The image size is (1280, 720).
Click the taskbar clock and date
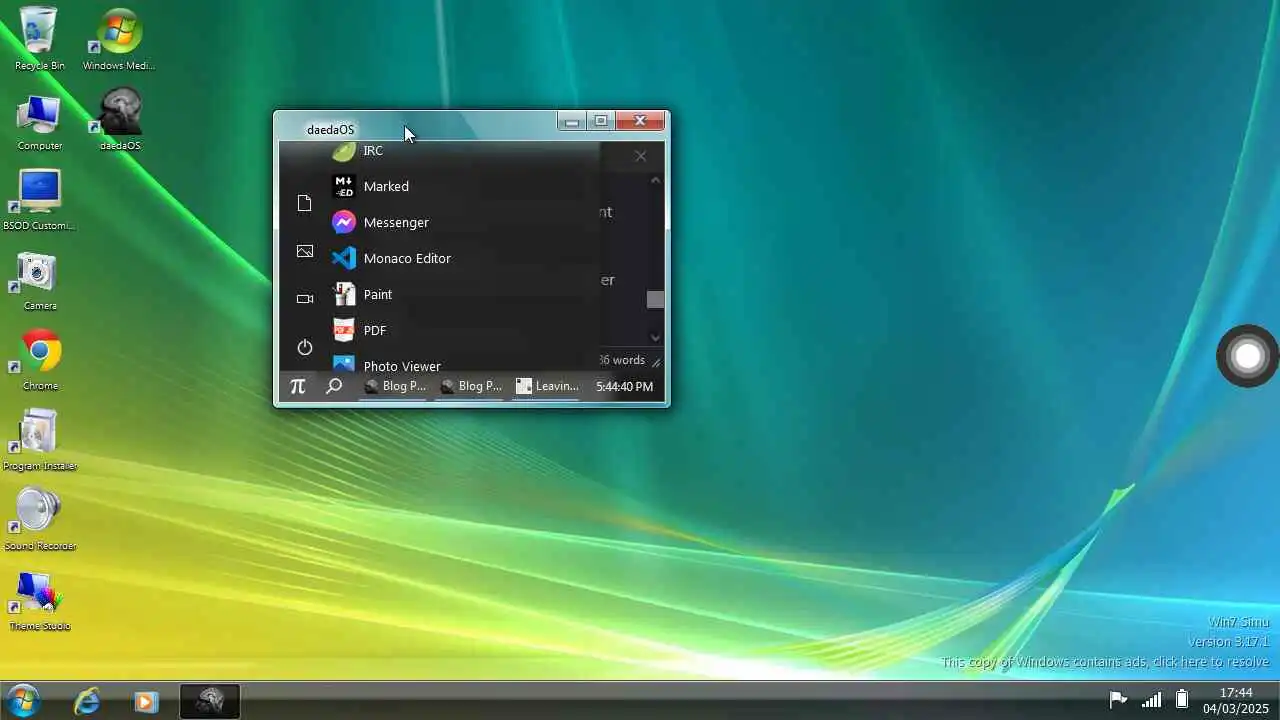tap(1236, 700)
